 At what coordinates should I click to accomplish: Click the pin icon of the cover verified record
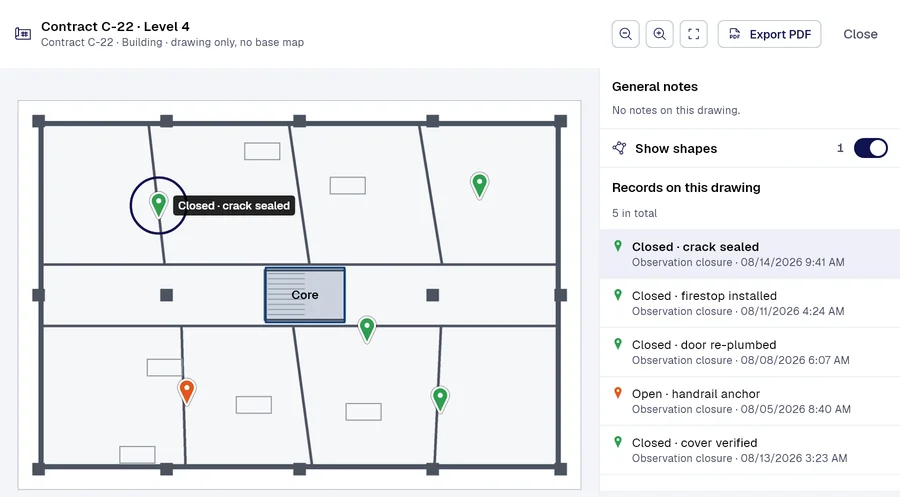tap(618, 442)
